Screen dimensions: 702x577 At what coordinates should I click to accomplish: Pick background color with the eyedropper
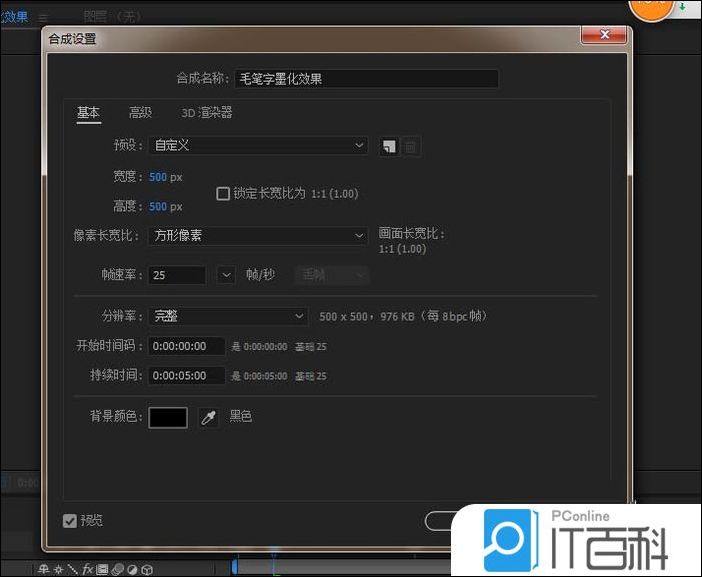click(x=209, y=417)
